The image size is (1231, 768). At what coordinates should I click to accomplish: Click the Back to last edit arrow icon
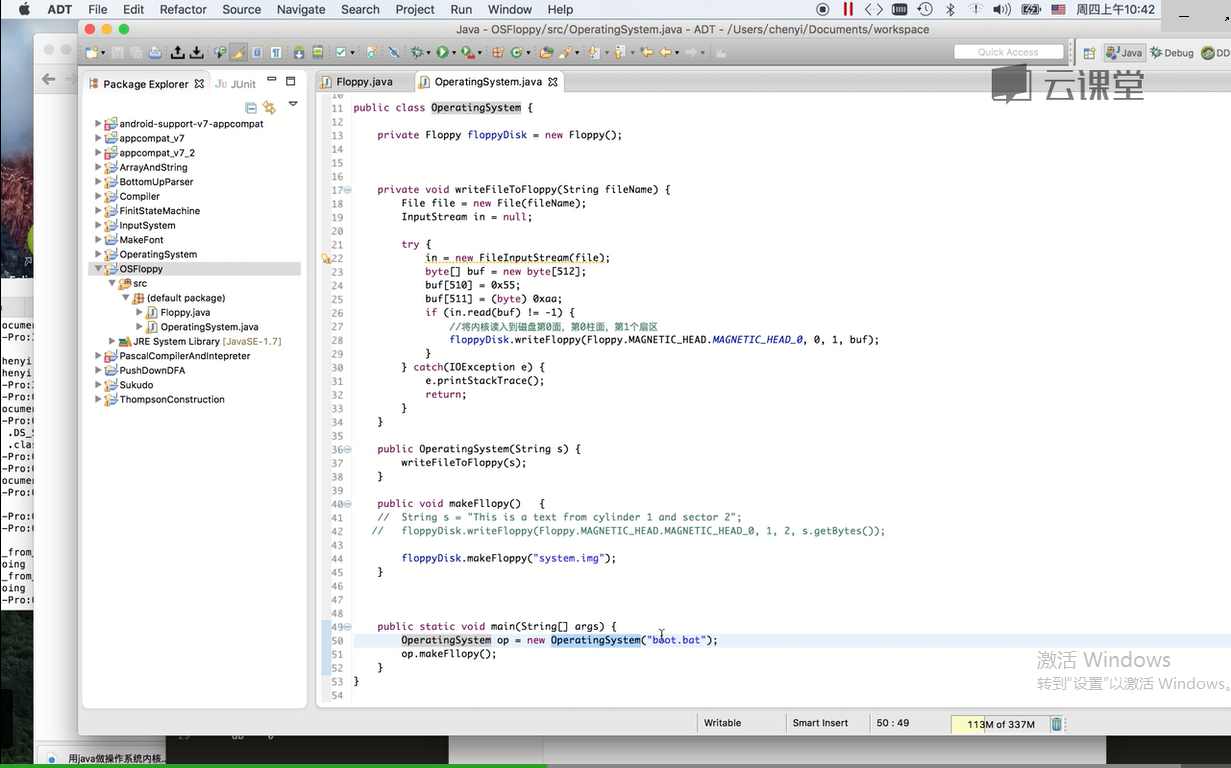click(x=647, y=53)
